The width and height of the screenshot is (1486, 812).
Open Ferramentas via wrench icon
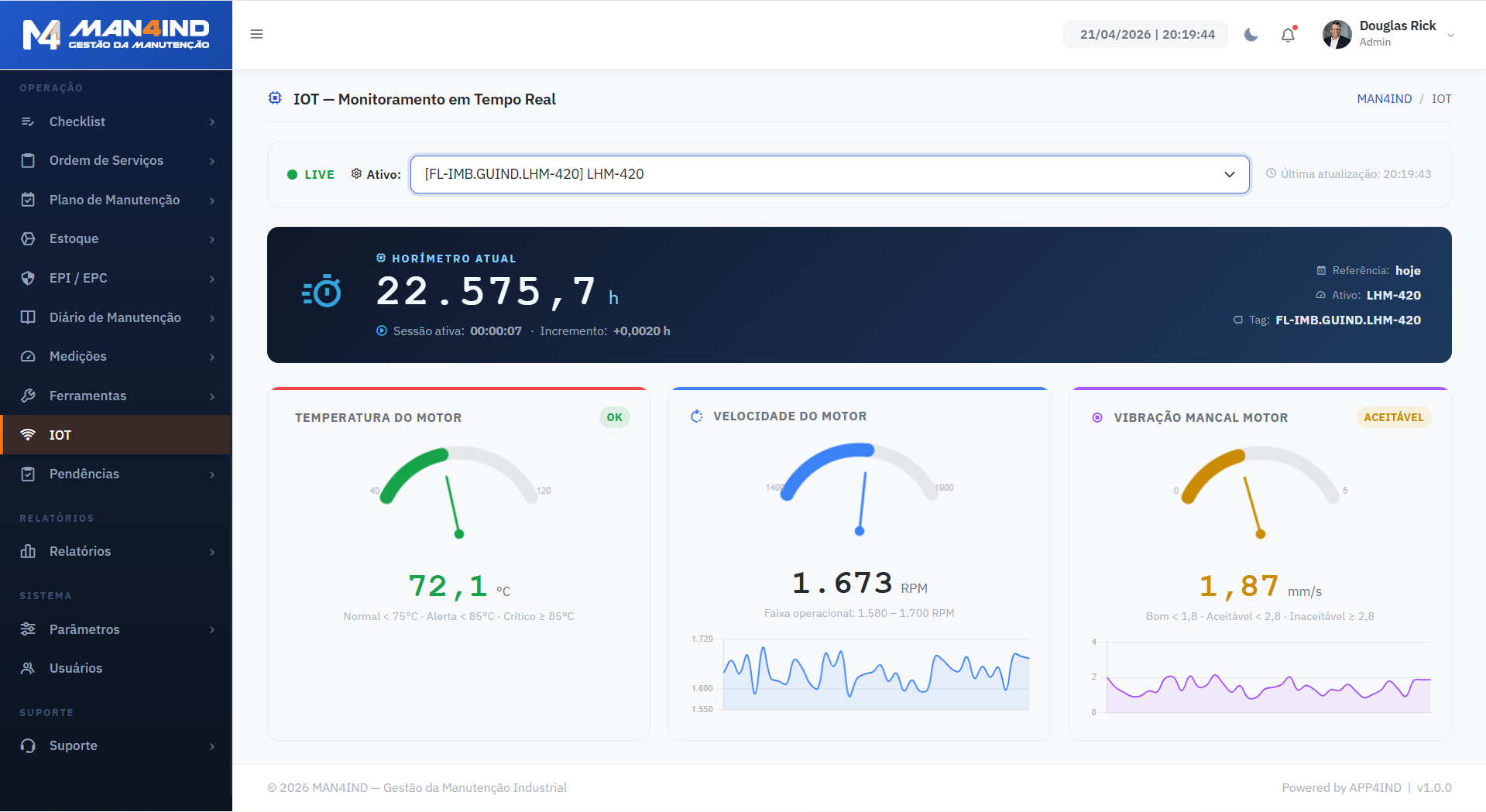[x=28, y=396]
